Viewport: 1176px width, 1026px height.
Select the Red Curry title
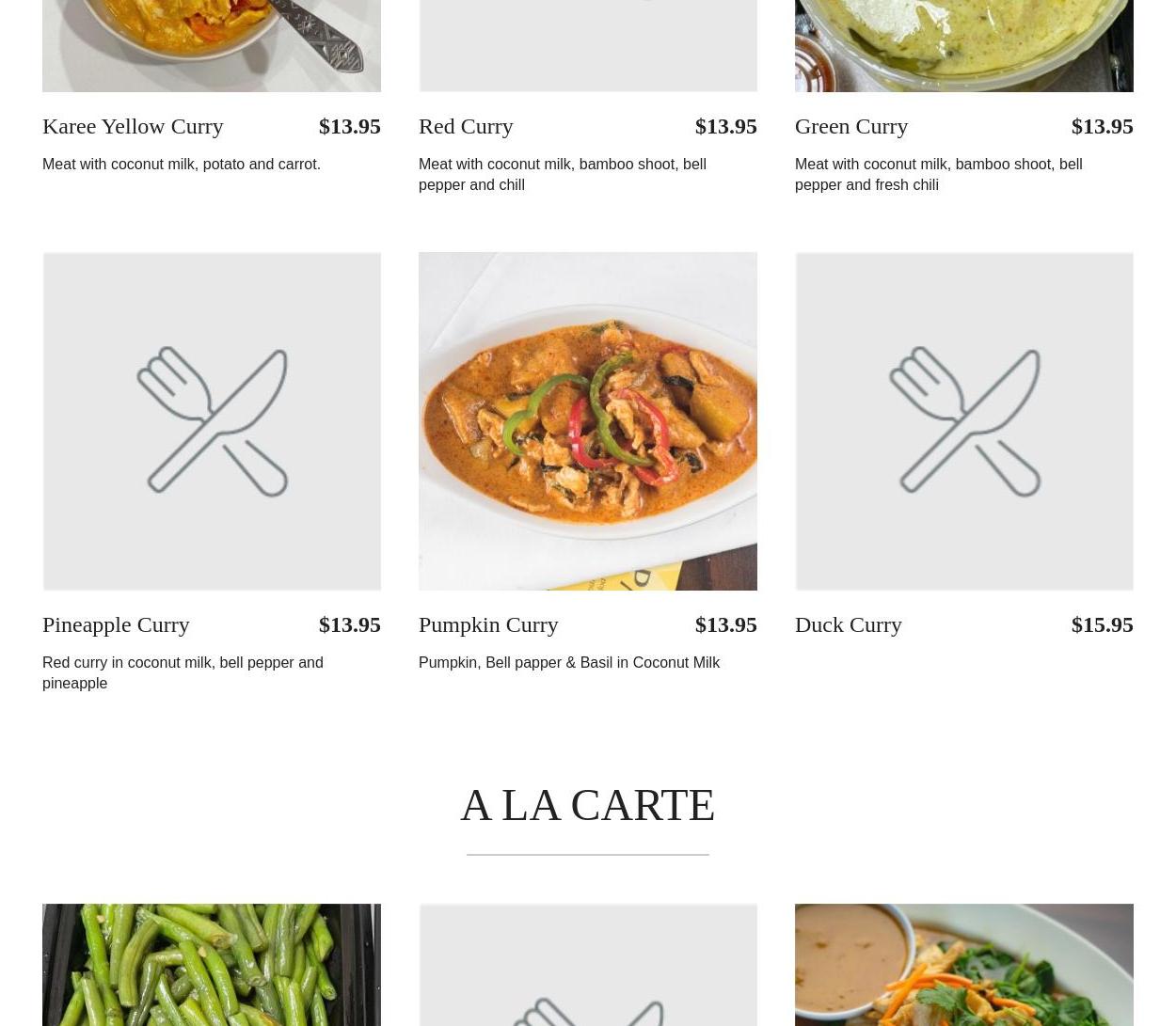coord(466,126)
